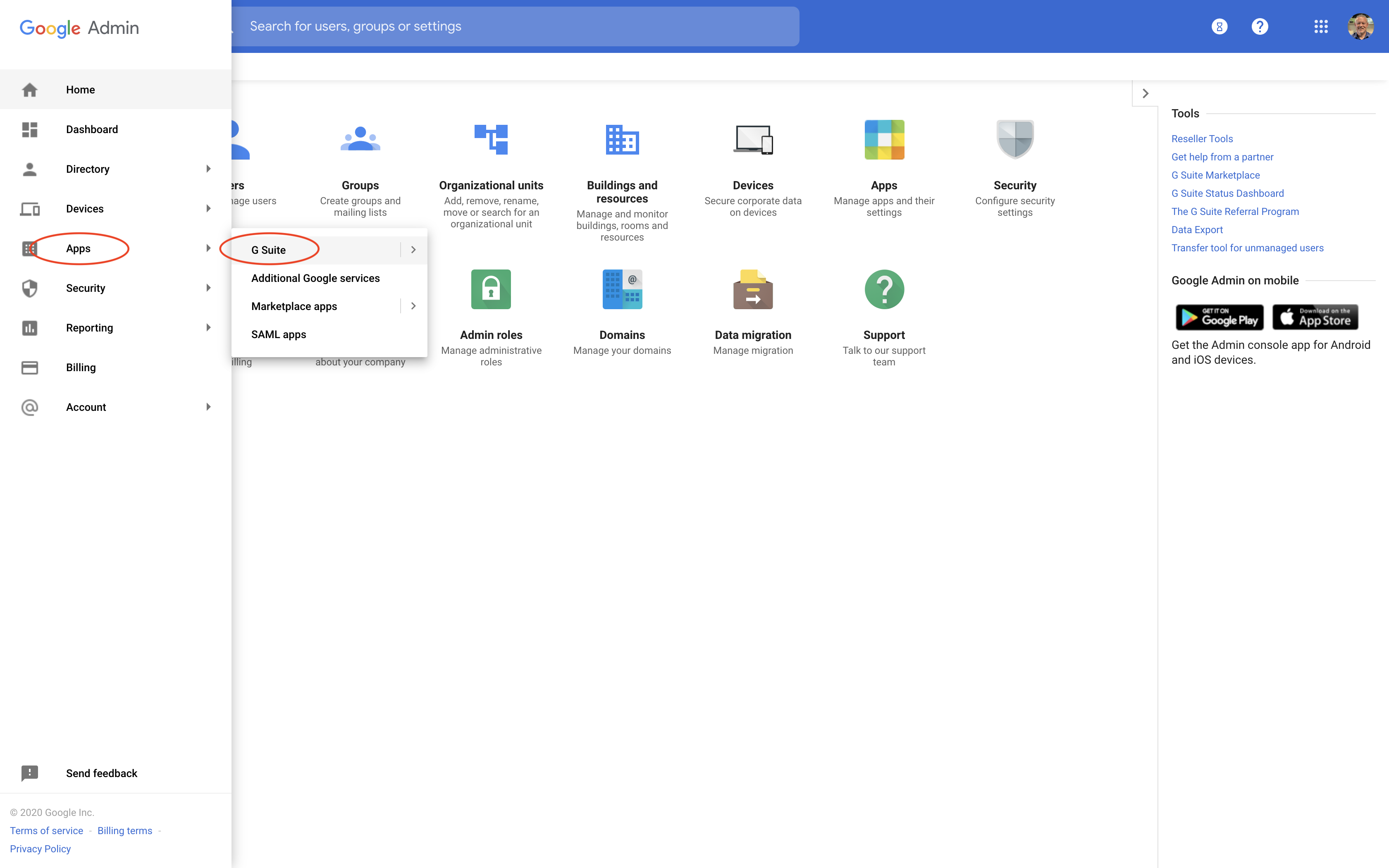Collapse the Tools side panel
The height and width of the screenshot is (868, 1389).
click(x=1145, y=93)
